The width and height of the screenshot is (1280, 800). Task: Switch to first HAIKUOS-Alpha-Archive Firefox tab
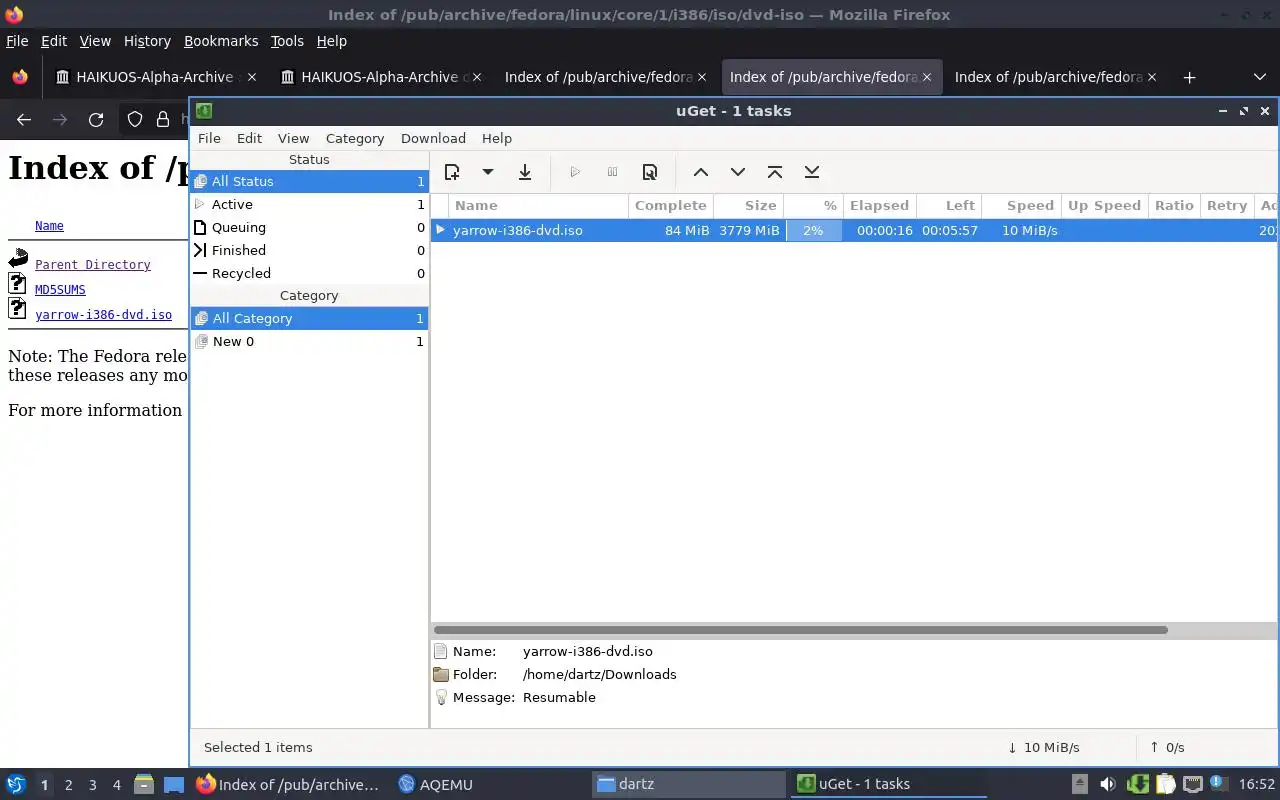[x=155, y=77]
